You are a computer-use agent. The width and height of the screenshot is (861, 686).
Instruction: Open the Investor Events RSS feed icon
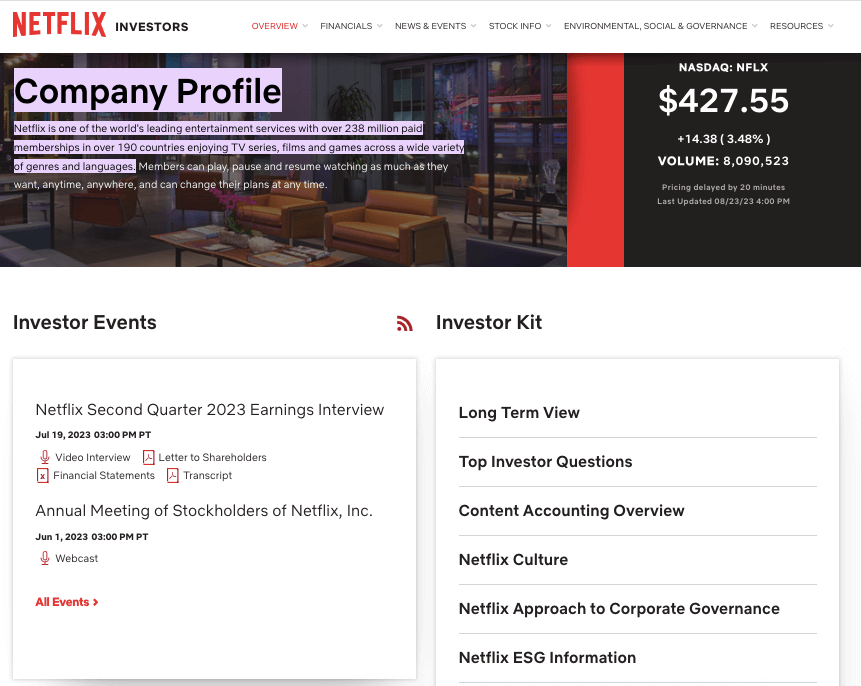(x=405, y=324)
